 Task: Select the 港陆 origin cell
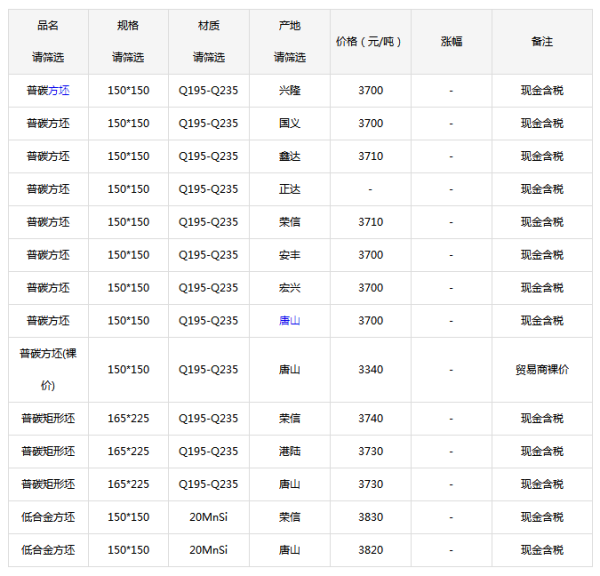point(290,451)
